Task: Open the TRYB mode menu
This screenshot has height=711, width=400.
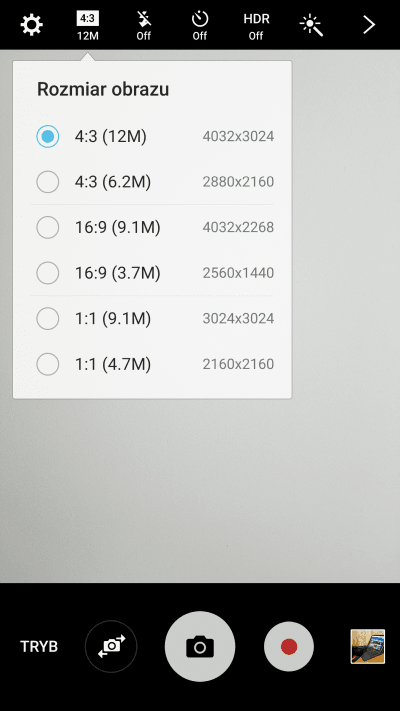Action: 39,647
